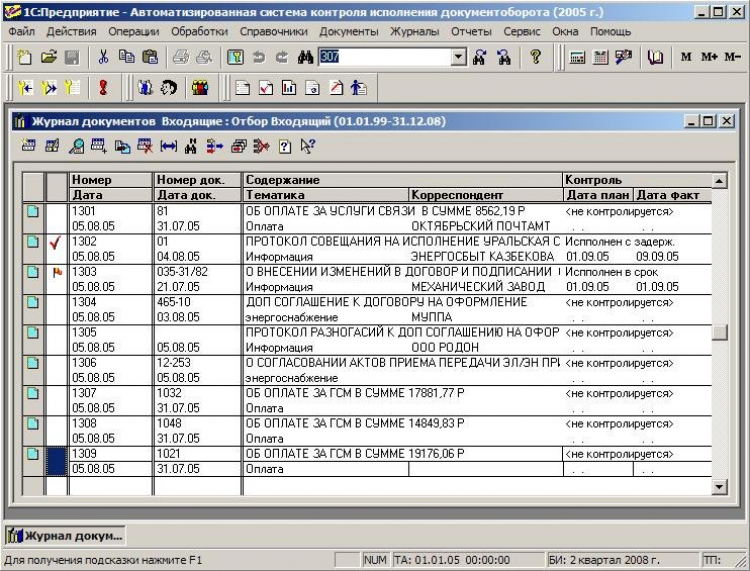Click the magnifier view-document icon in journal toolbar
Screen dimensions: 750x571
coord(77,147)
